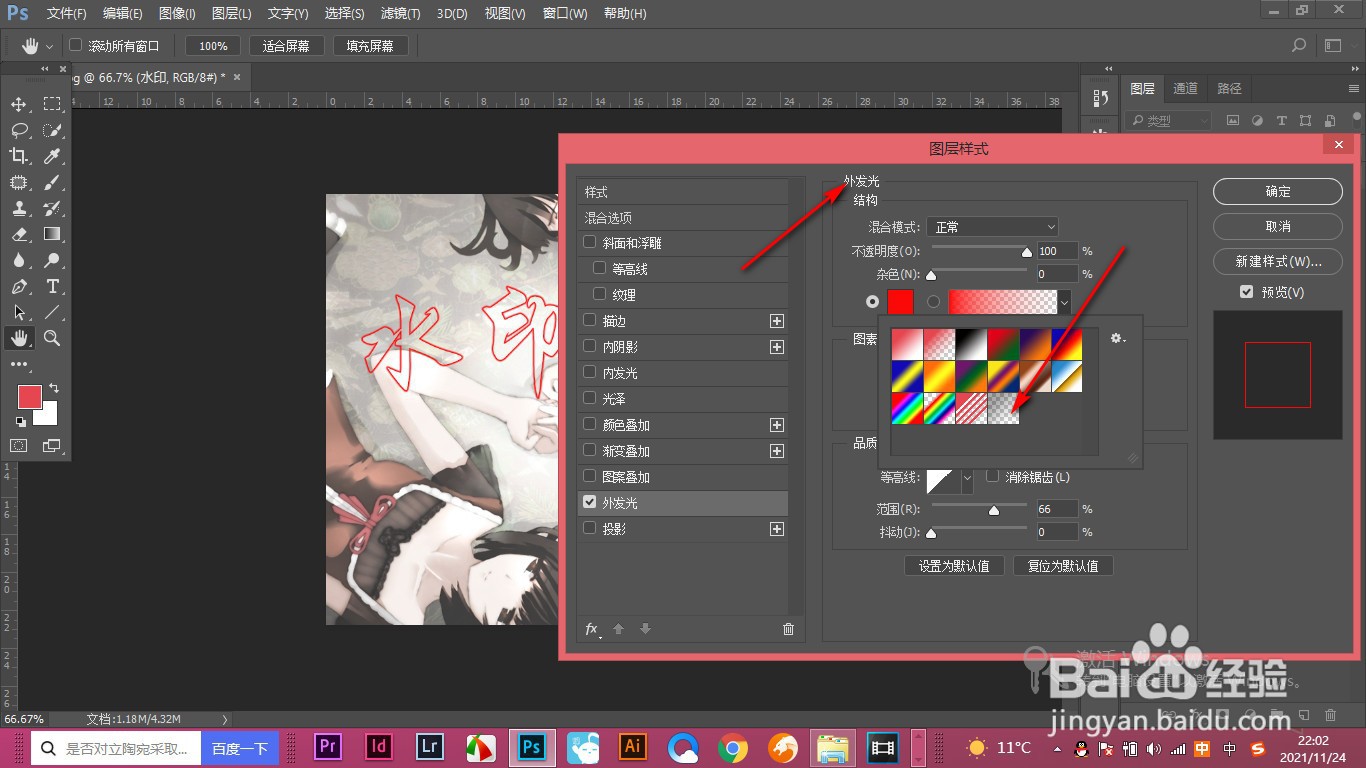Open the 混合模式 dropdown
Image resolution: width=1366 pixels, height=768 pixels.
tap(992, 227)
